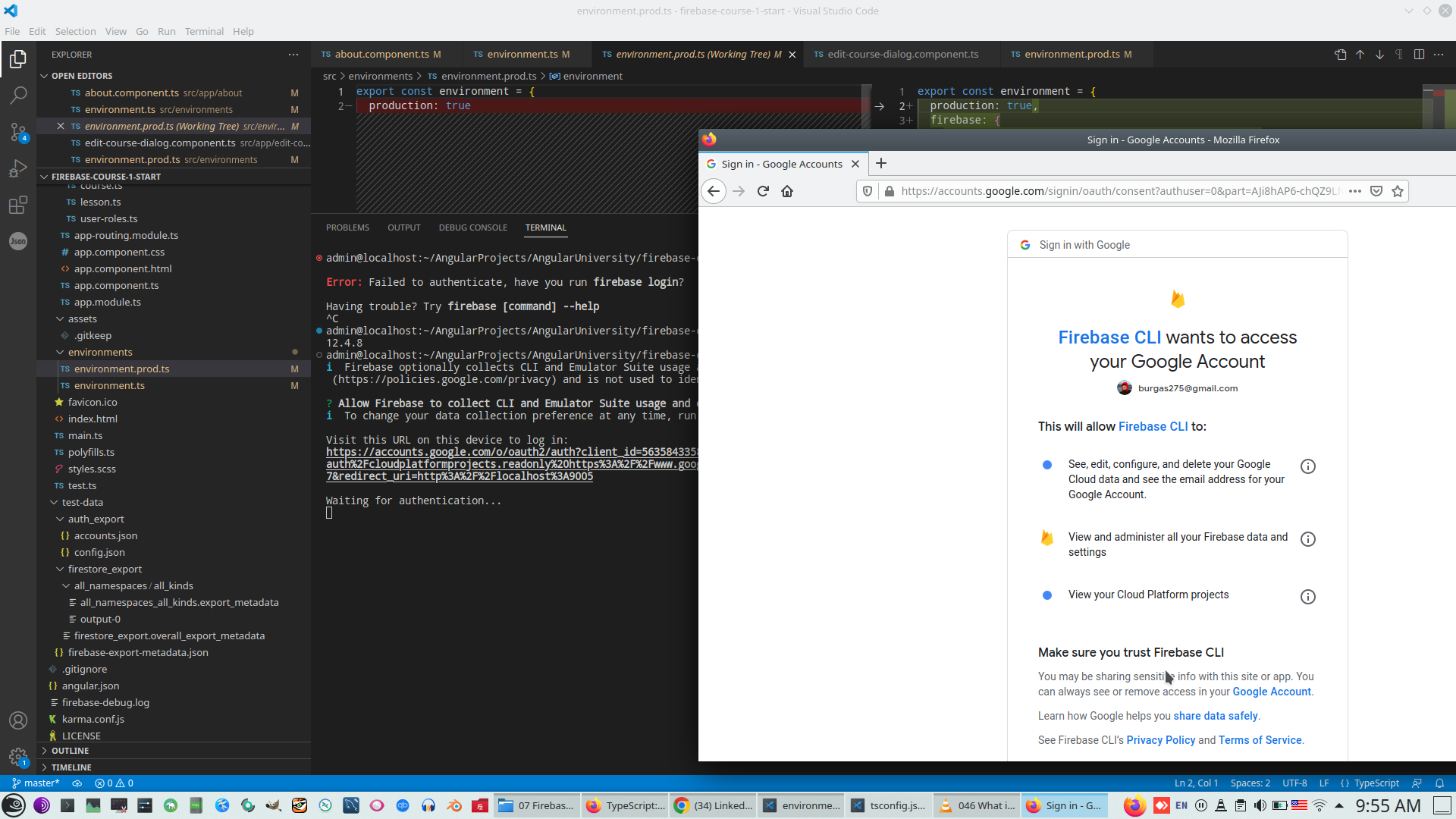
Task: Switch to the DEBUG CONSOLE tab
Action: 472,227
